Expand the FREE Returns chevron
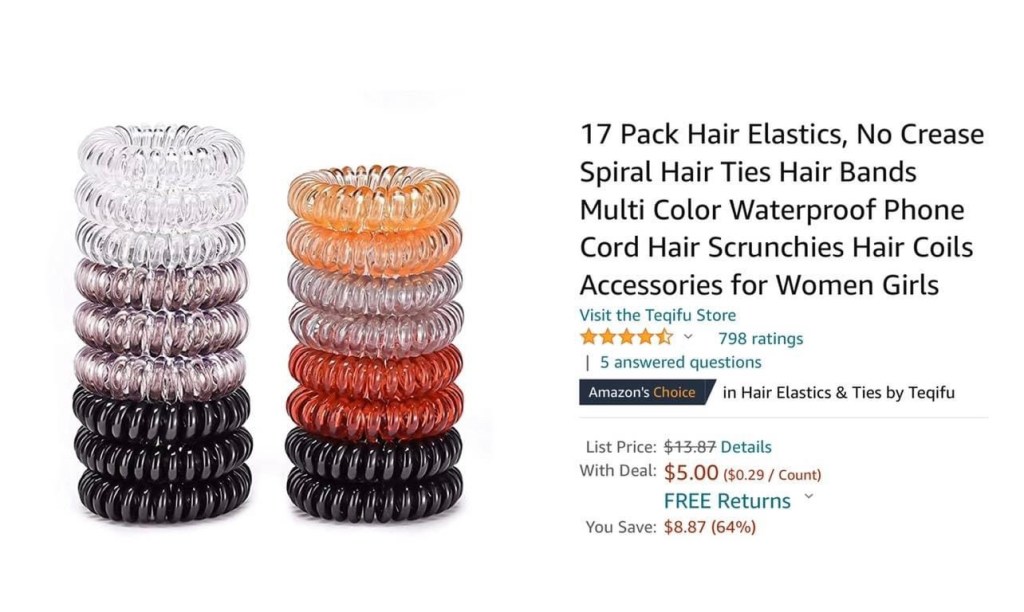This screenshot has height=612, width=1024. [809, 496]
